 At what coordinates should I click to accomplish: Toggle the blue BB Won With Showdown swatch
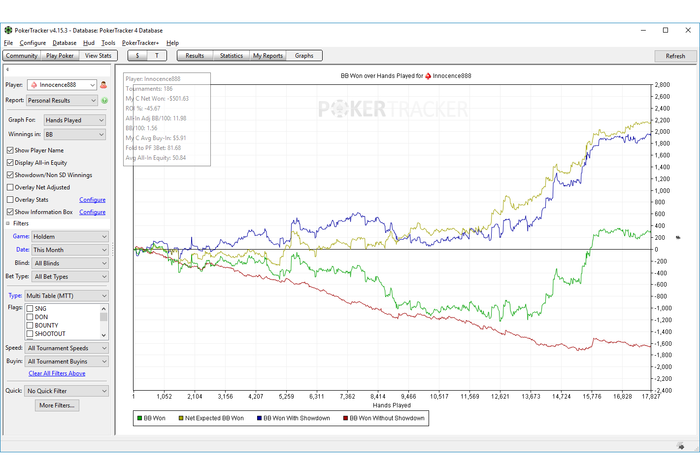(x=259, y=418)
